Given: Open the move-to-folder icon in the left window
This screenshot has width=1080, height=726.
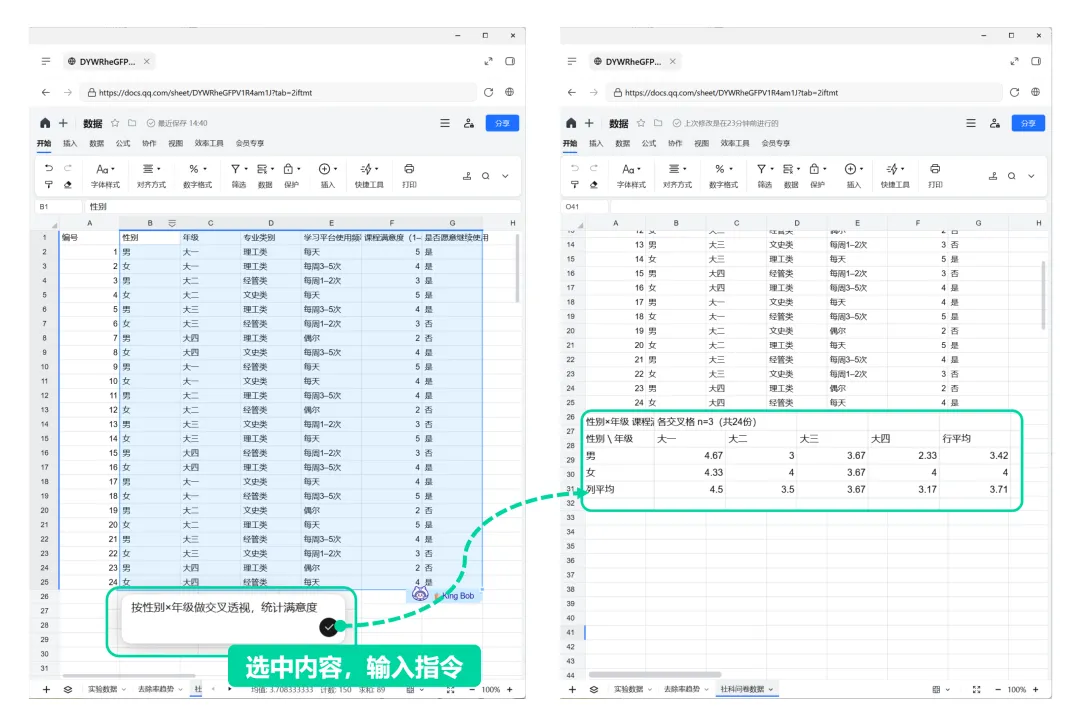Looking at the screenshot, I should 132,123.
